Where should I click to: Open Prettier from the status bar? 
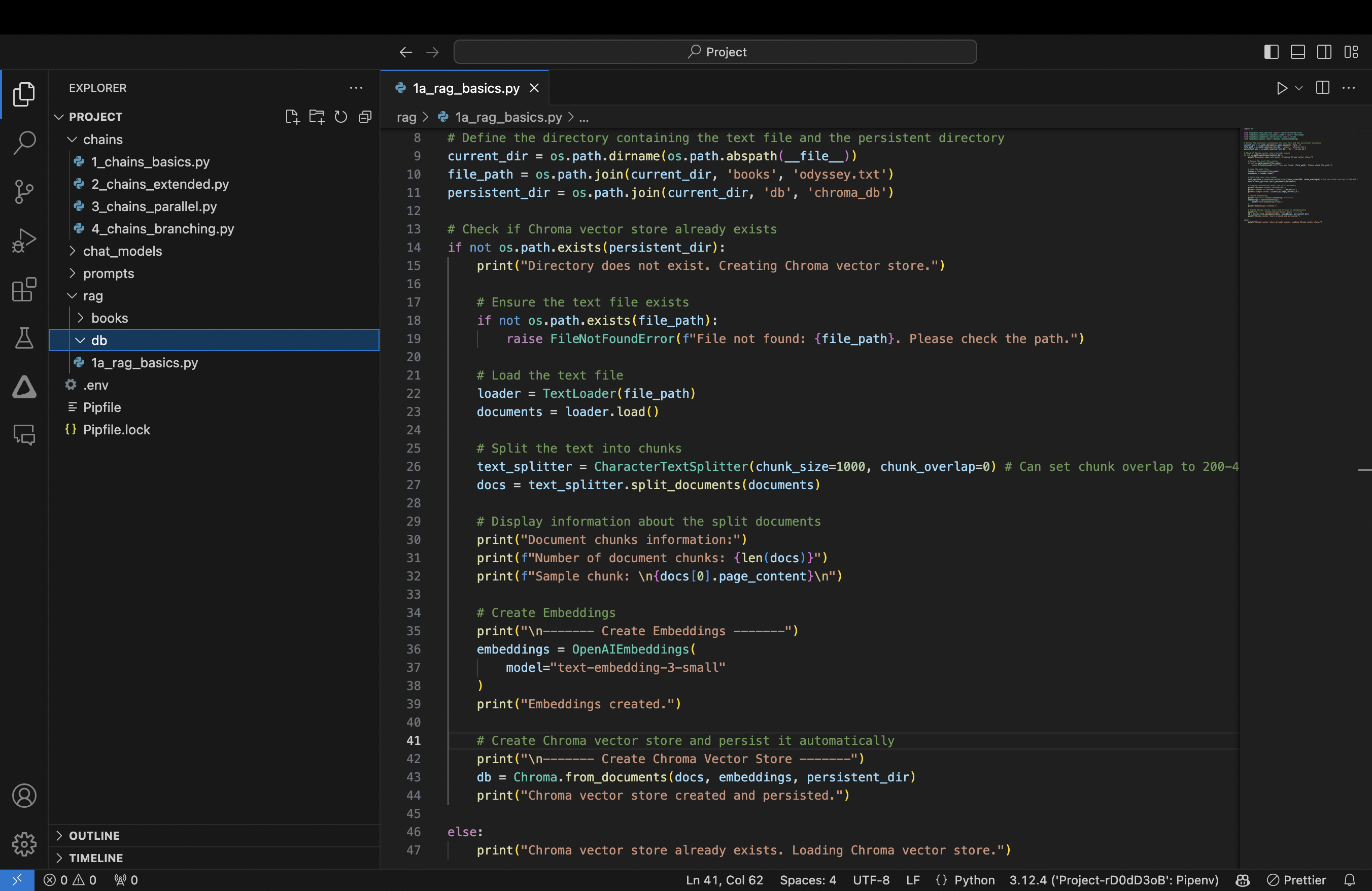tap(1296, 880)
